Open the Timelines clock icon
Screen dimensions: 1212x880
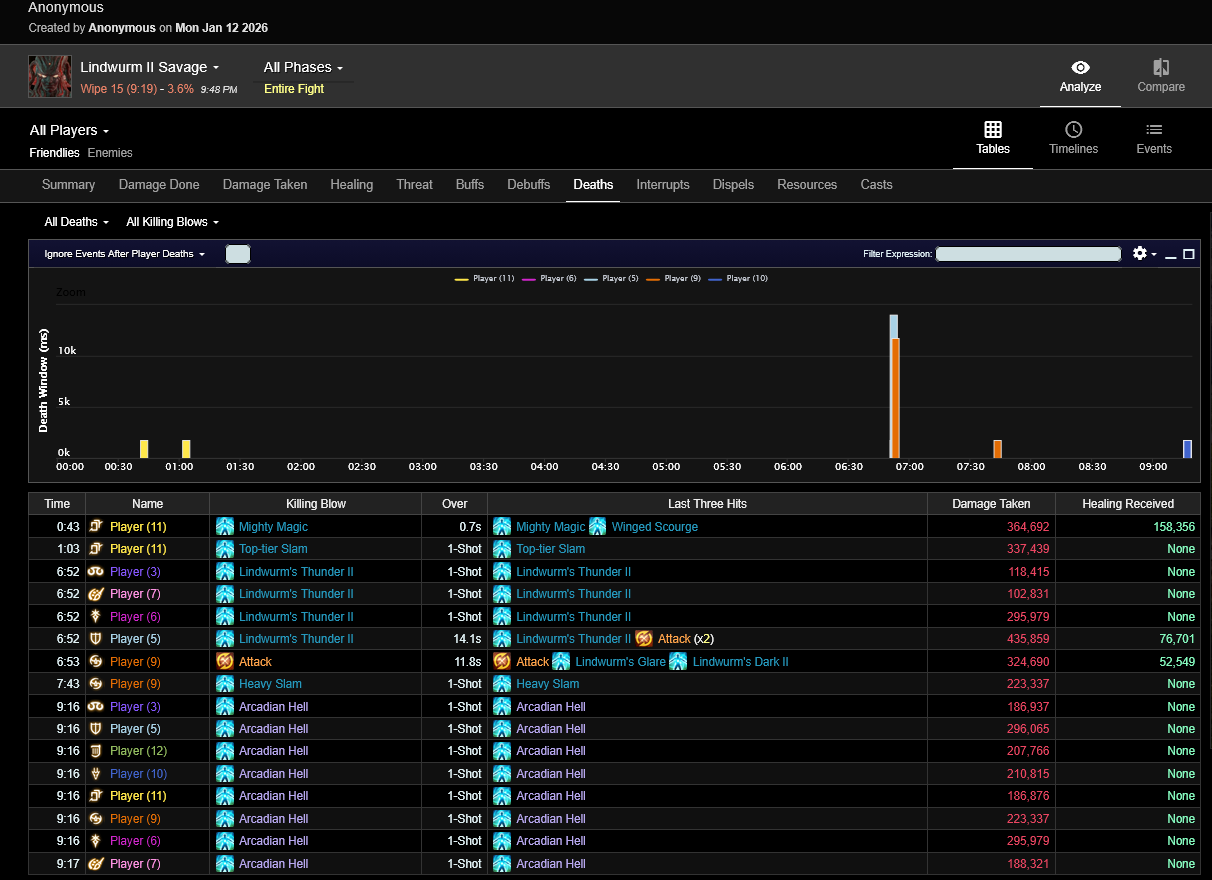tap(1073, 130)
